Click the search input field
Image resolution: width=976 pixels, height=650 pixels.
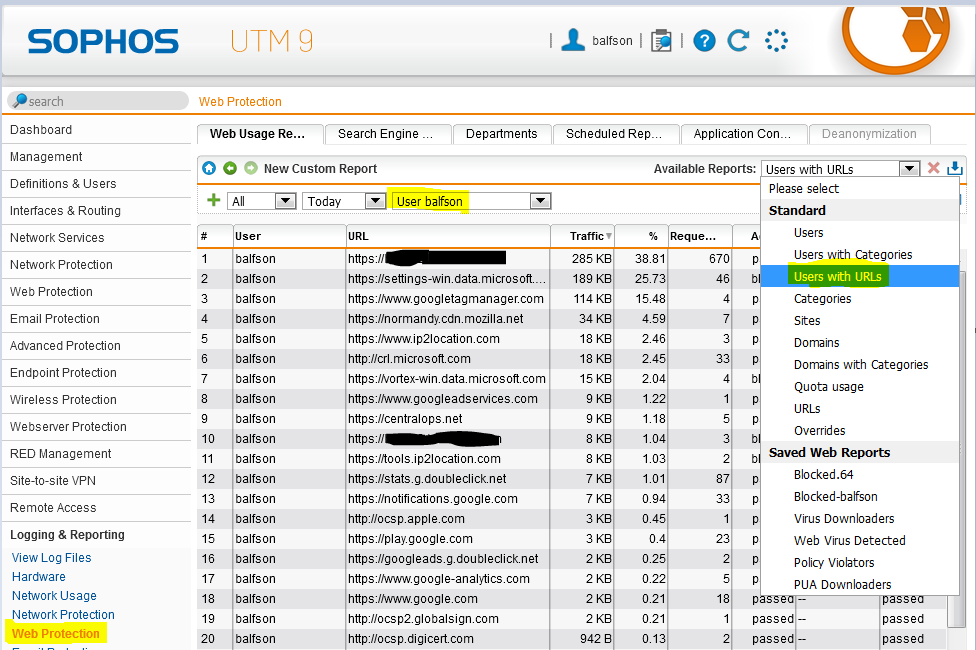98,101
